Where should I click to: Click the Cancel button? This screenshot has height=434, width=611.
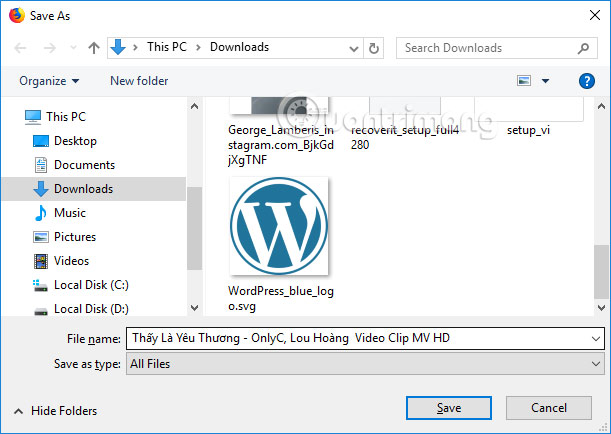pos(549,408)
